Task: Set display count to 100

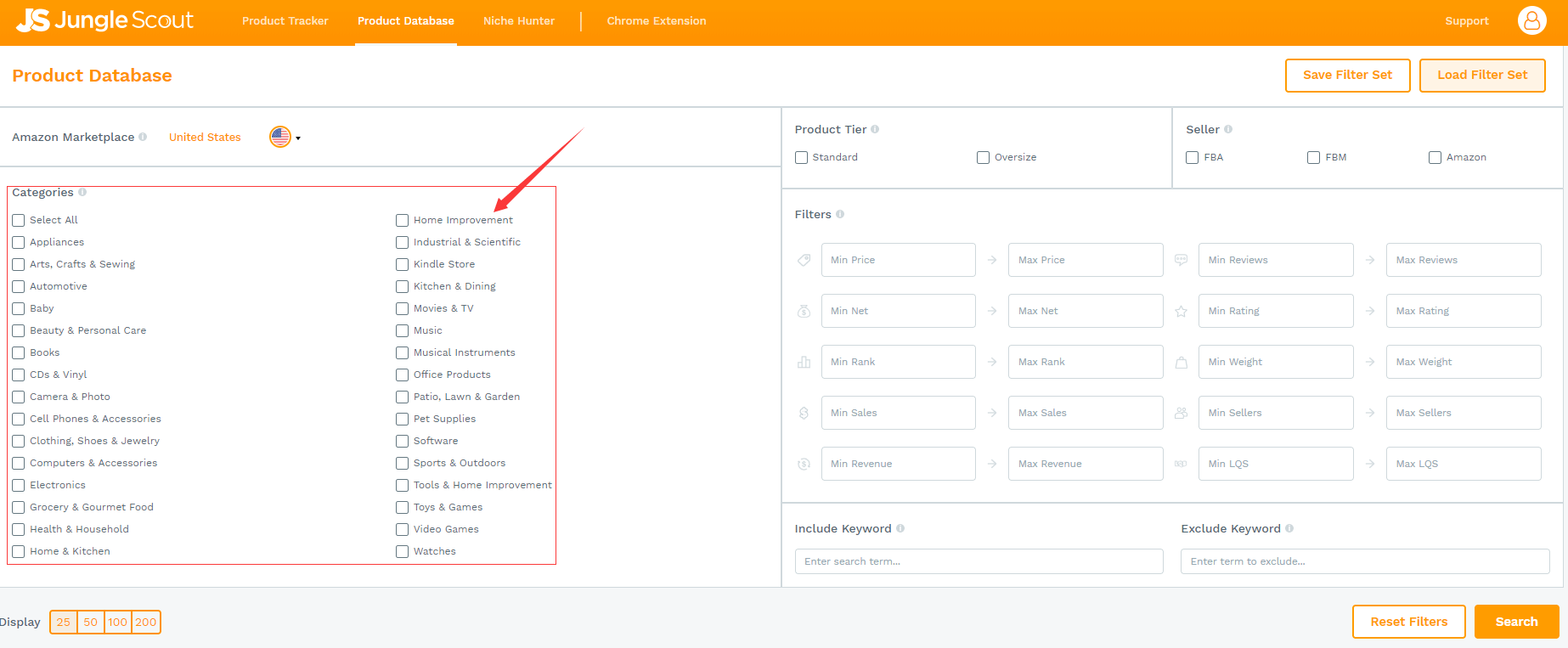Action: click(118, 622)
